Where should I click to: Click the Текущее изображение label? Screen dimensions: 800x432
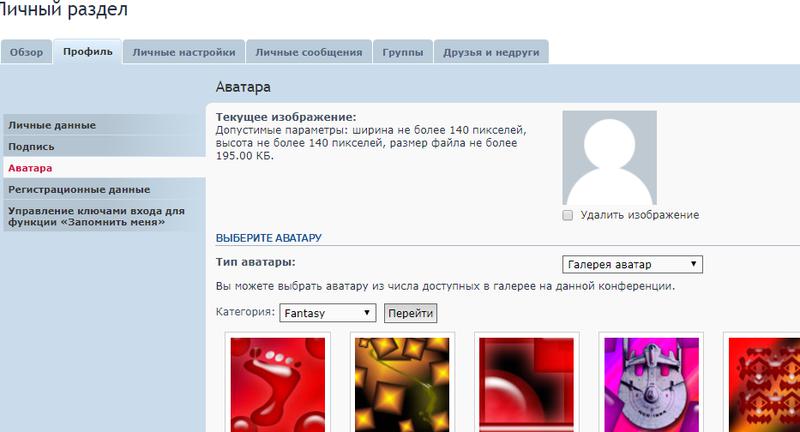coord(286,117)
